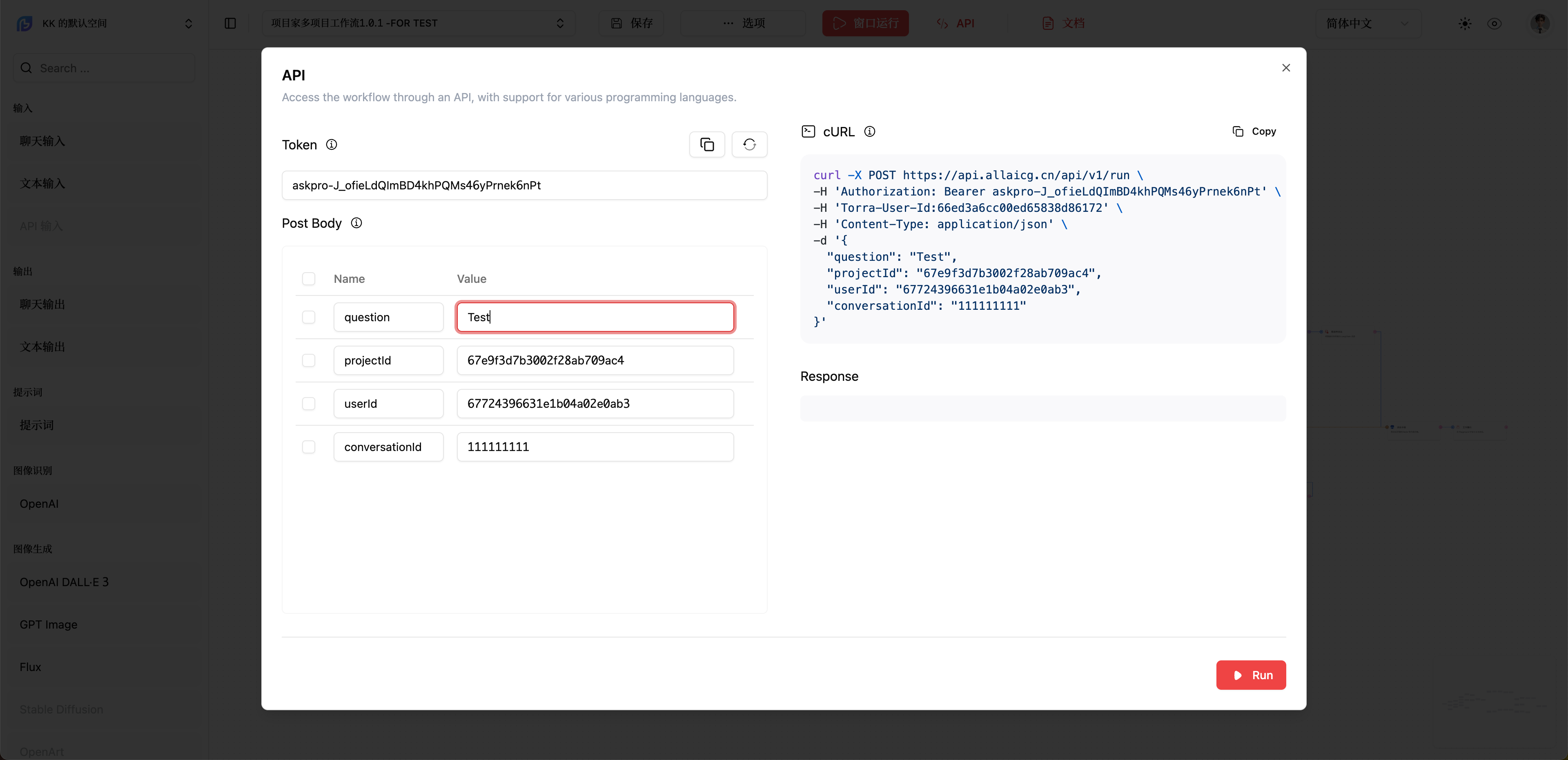Screen dimensions: 1568x760
Task: Switch theme with the sun icon
Action: coord(1465,24)
